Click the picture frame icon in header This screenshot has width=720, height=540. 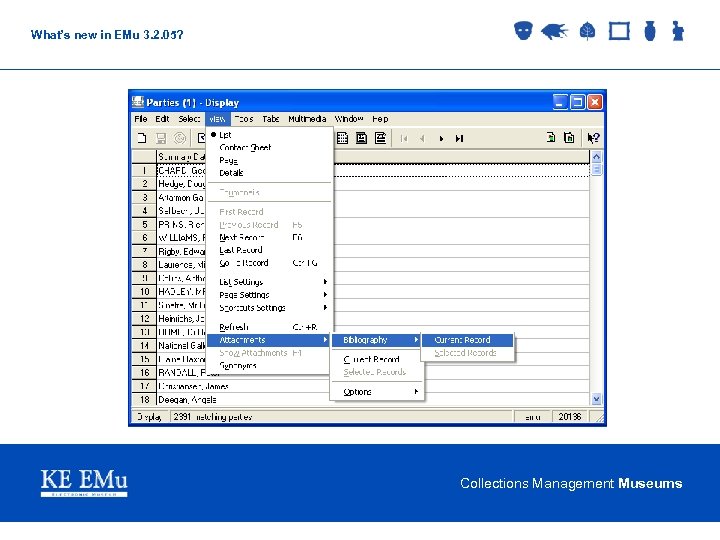coord(619,31)
